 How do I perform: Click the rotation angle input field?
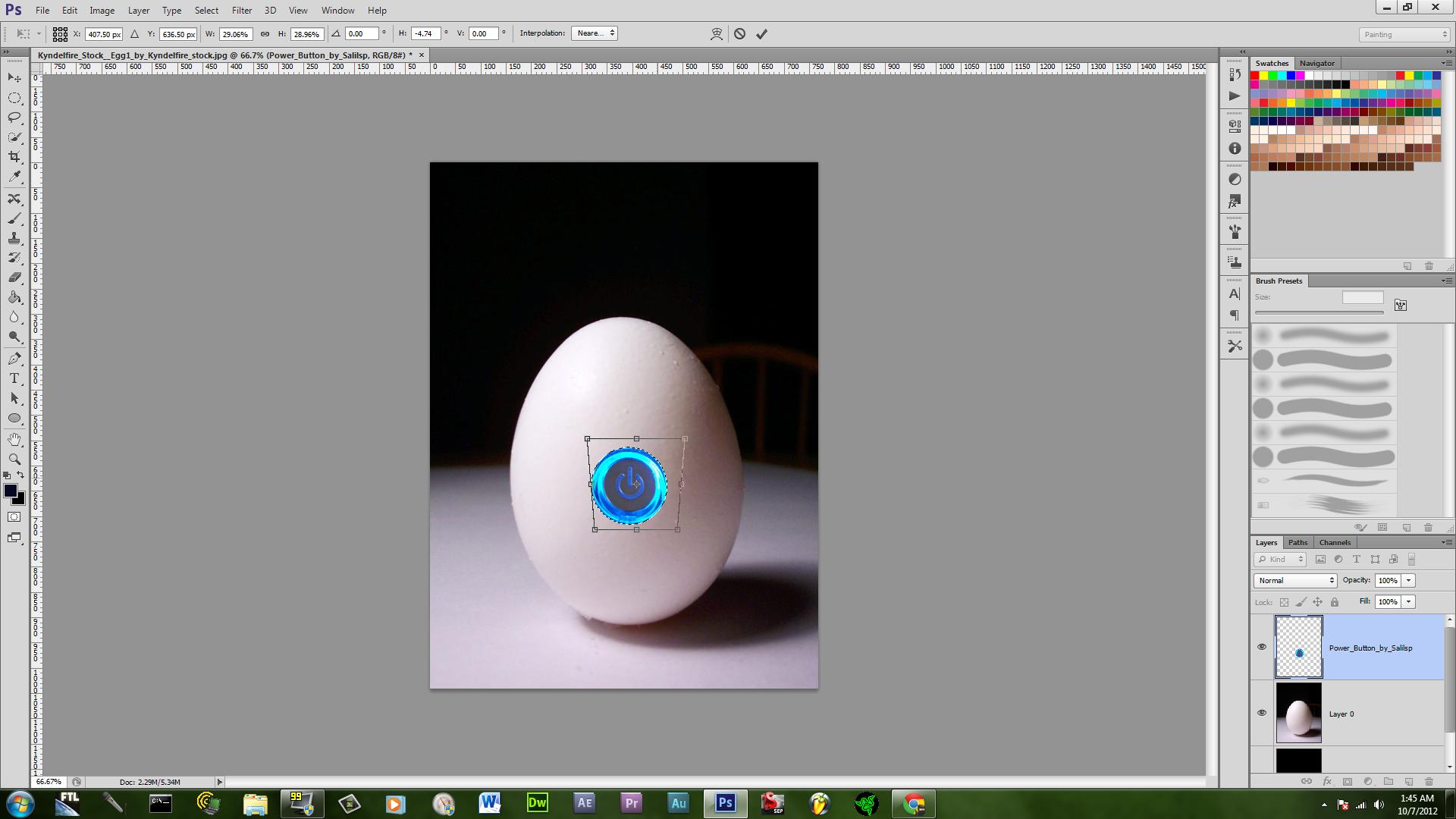(x=361, y=33)
